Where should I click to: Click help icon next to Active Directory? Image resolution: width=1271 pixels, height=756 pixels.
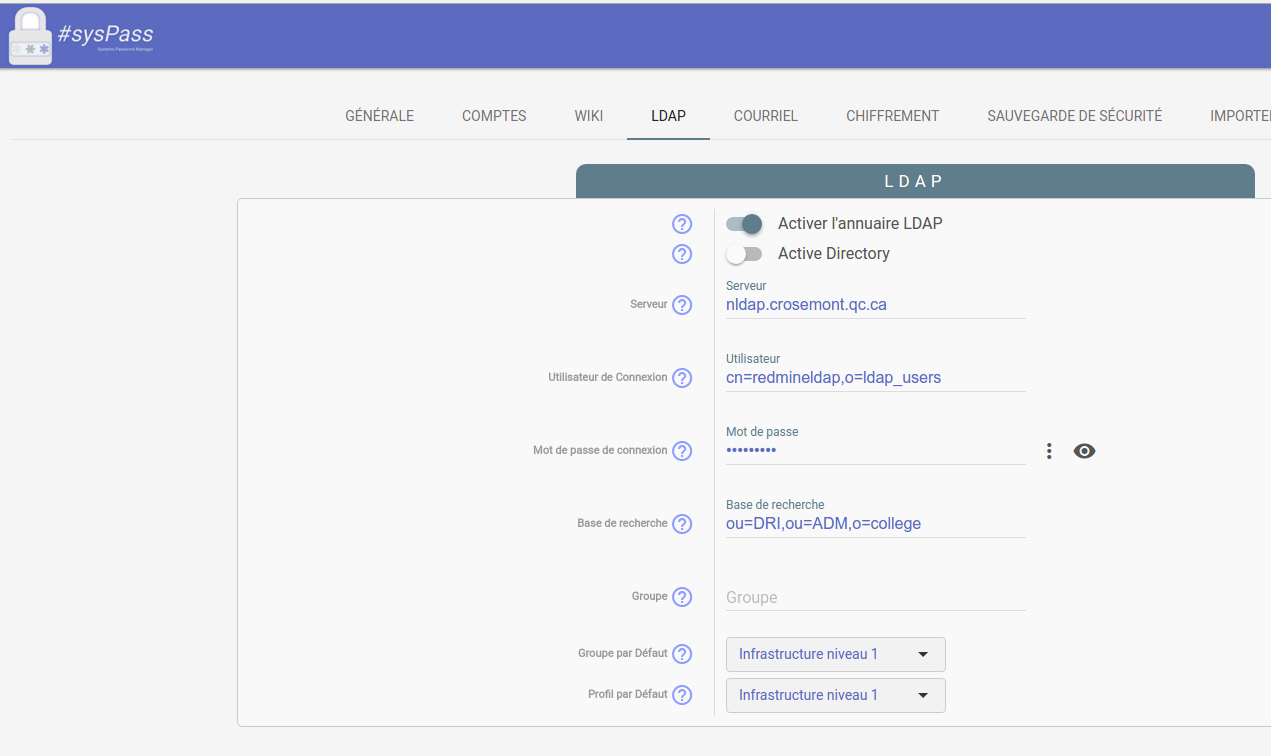coord(682,254)
